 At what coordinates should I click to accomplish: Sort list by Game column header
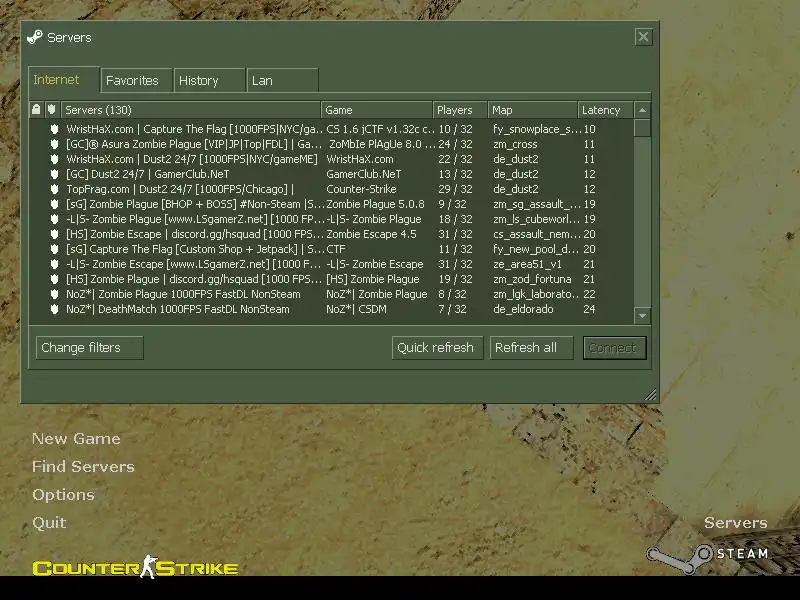tap(377, 110)
